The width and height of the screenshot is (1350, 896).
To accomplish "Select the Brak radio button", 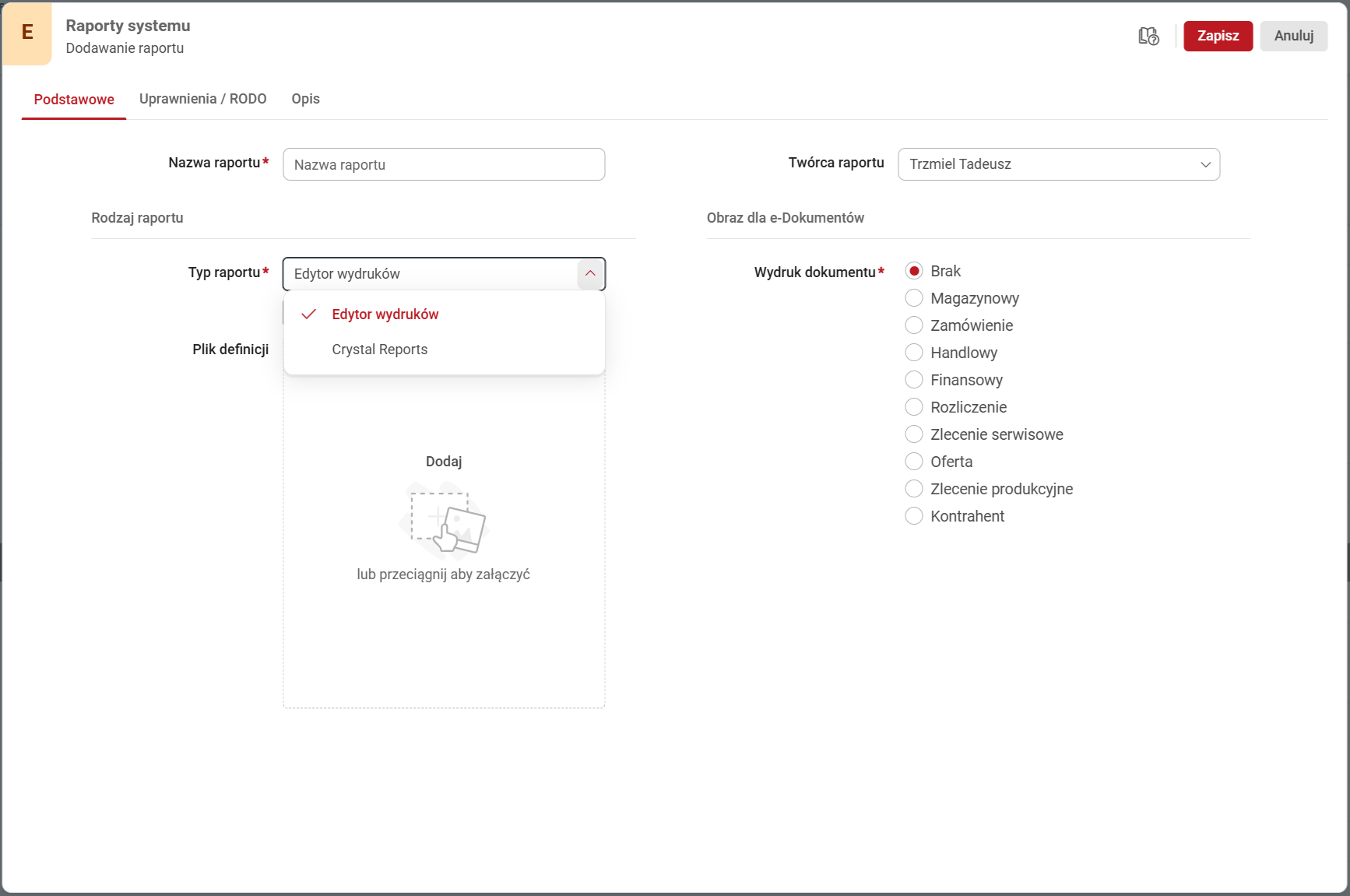I will pos(914,271).
